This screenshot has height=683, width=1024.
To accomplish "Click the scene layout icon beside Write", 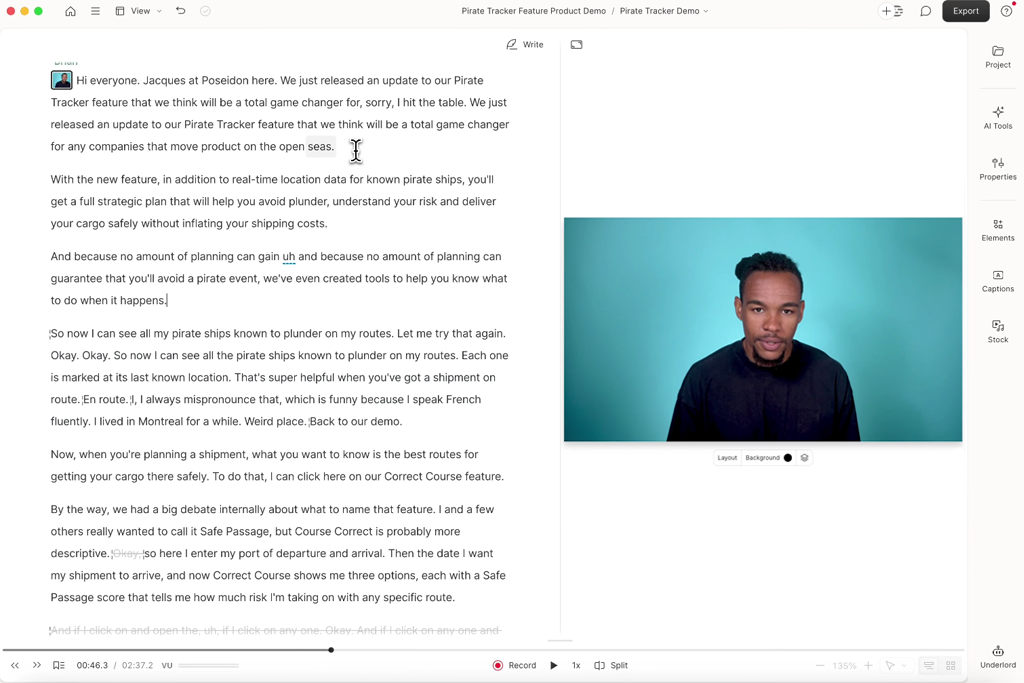I will 576,44.
